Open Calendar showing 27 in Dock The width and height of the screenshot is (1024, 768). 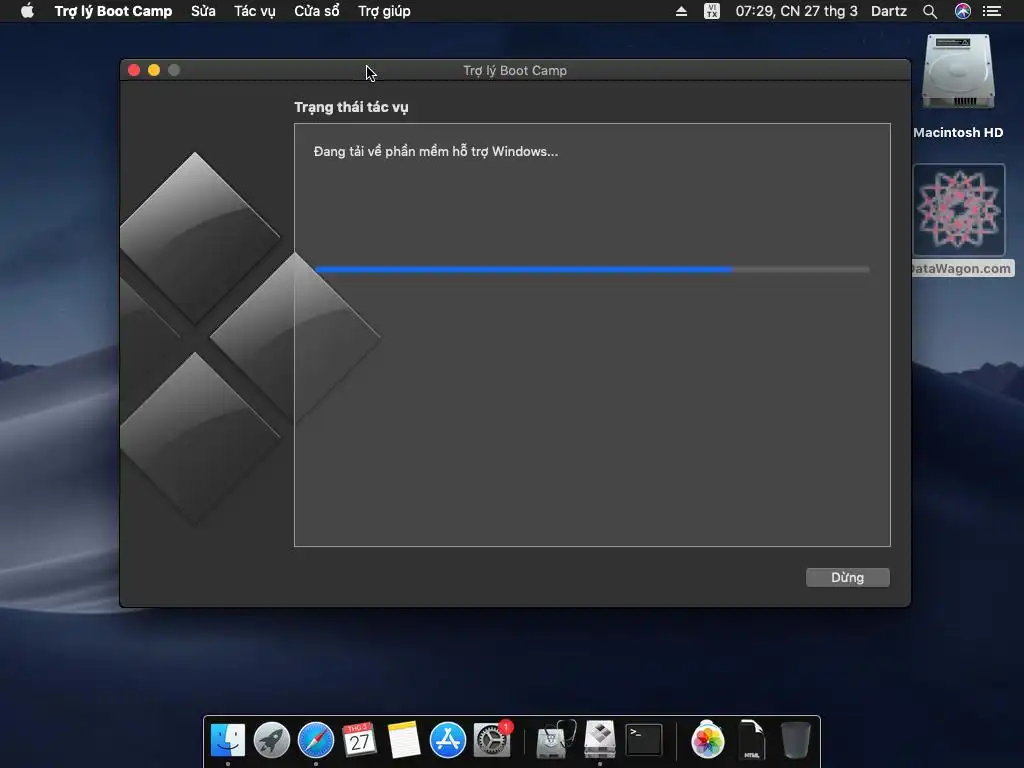pos(360,740)
